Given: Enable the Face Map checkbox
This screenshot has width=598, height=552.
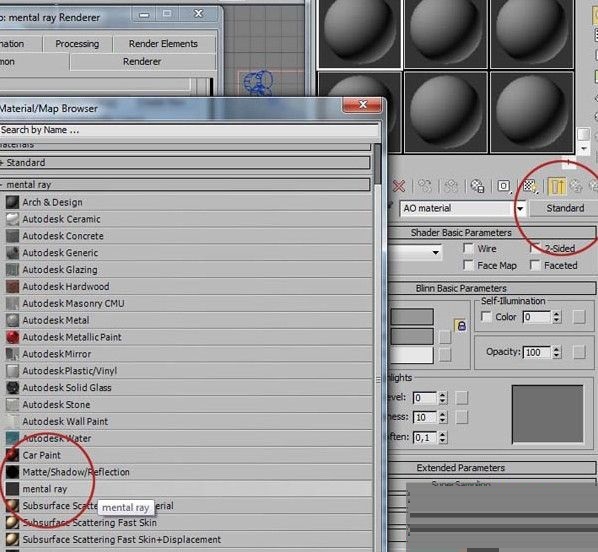Looking at the screenshot, I should [x=468, y=265].
